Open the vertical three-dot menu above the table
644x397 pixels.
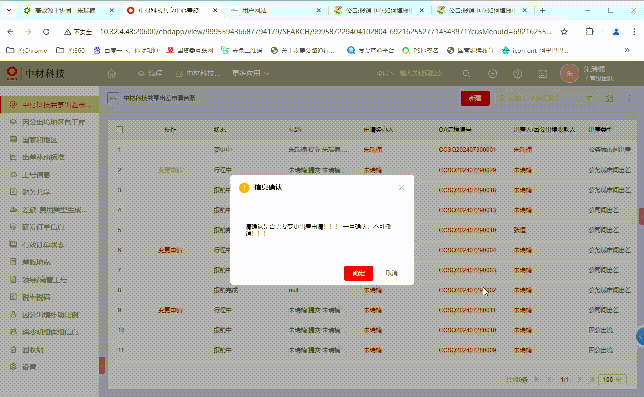[x=629, y=98]
